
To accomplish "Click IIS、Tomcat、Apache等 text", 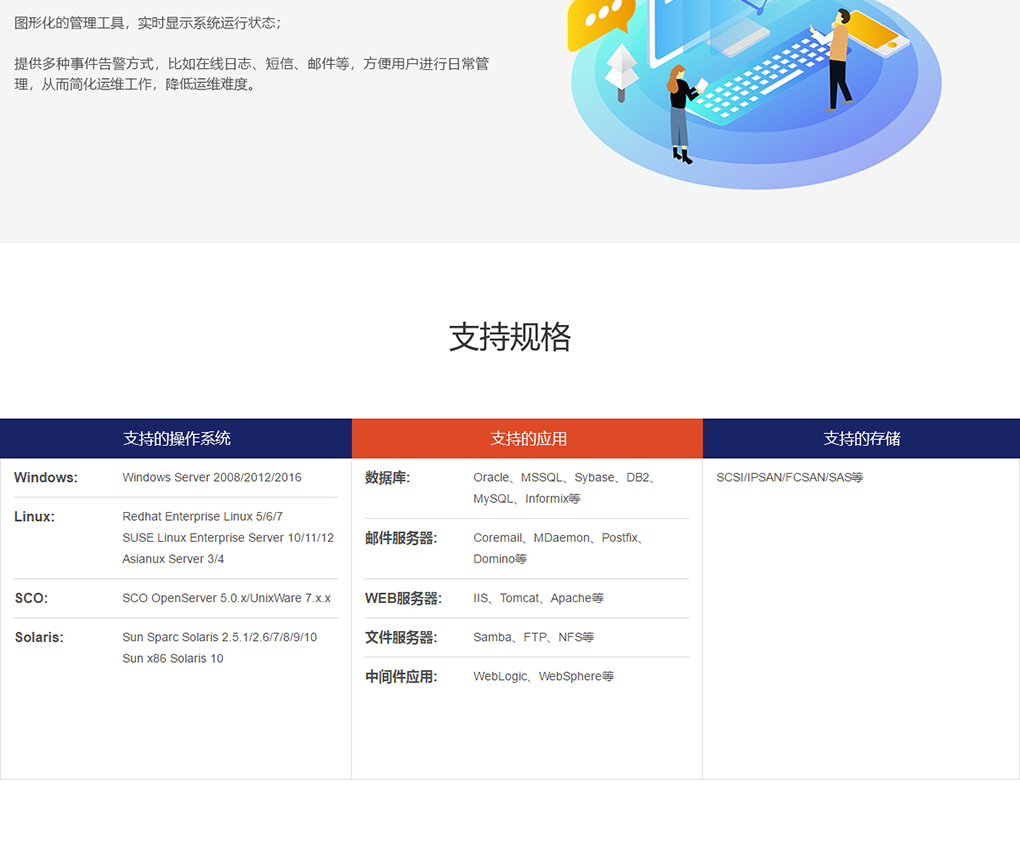I will click(538, 598).
